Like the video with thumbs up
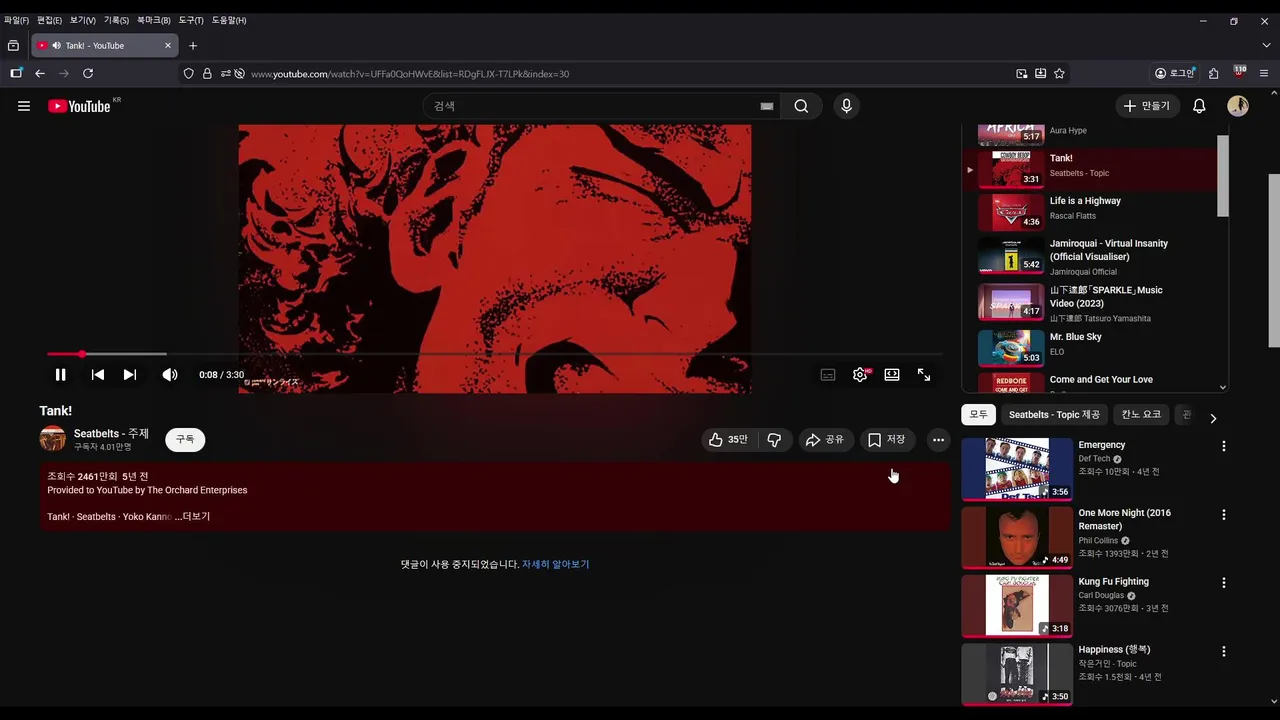 [x=729, y=440]
